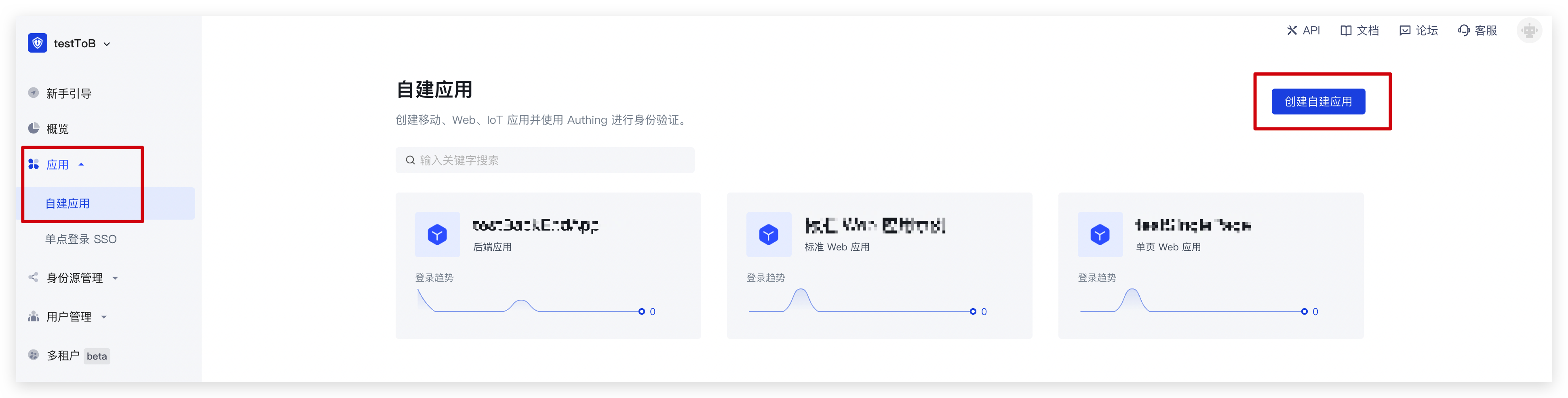Image resolution: width=1568 pixels, height=398 pixels.
Task: Open 概览 overview in the sidebar
Action: tap(57, 129)
